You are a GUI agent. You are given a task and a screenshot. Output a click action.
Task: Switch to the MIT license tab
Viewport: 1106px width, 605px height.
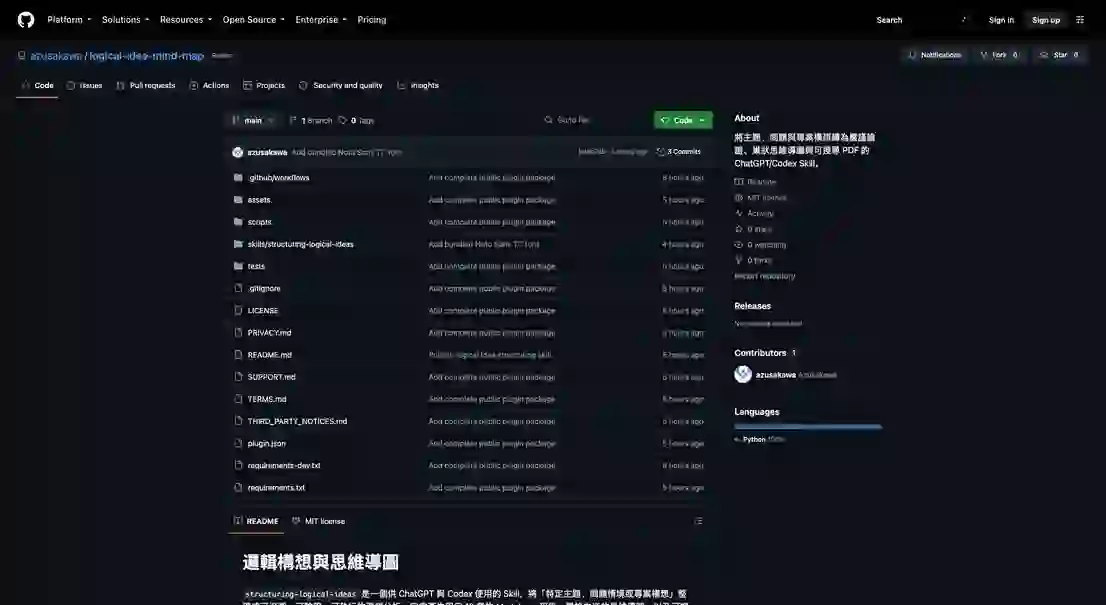pyautogui.click(x=318, y=521)
